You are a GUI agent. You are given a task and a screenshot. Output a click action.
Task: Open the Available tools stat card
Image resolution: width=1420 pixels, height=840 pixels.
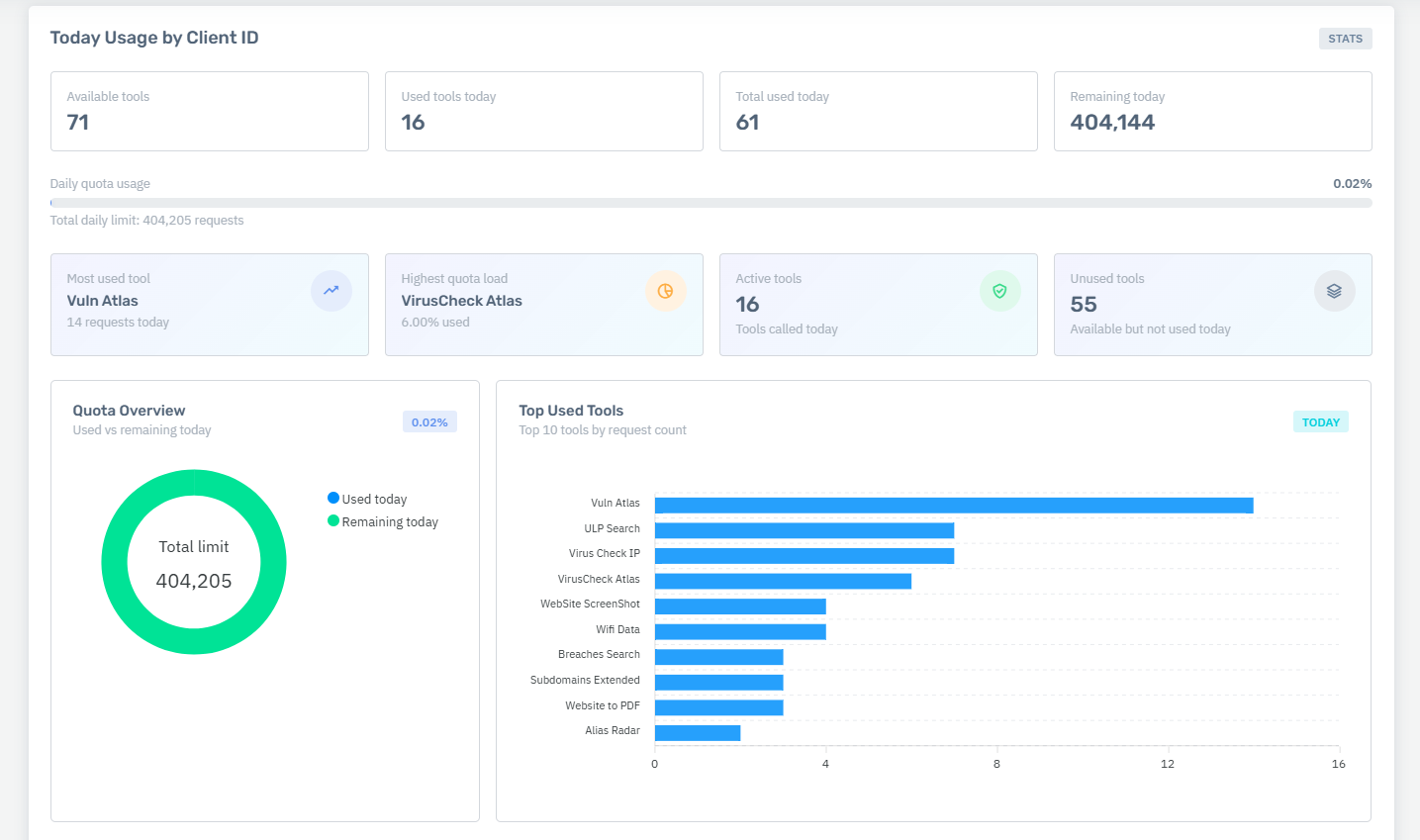(x=210, y=111)
